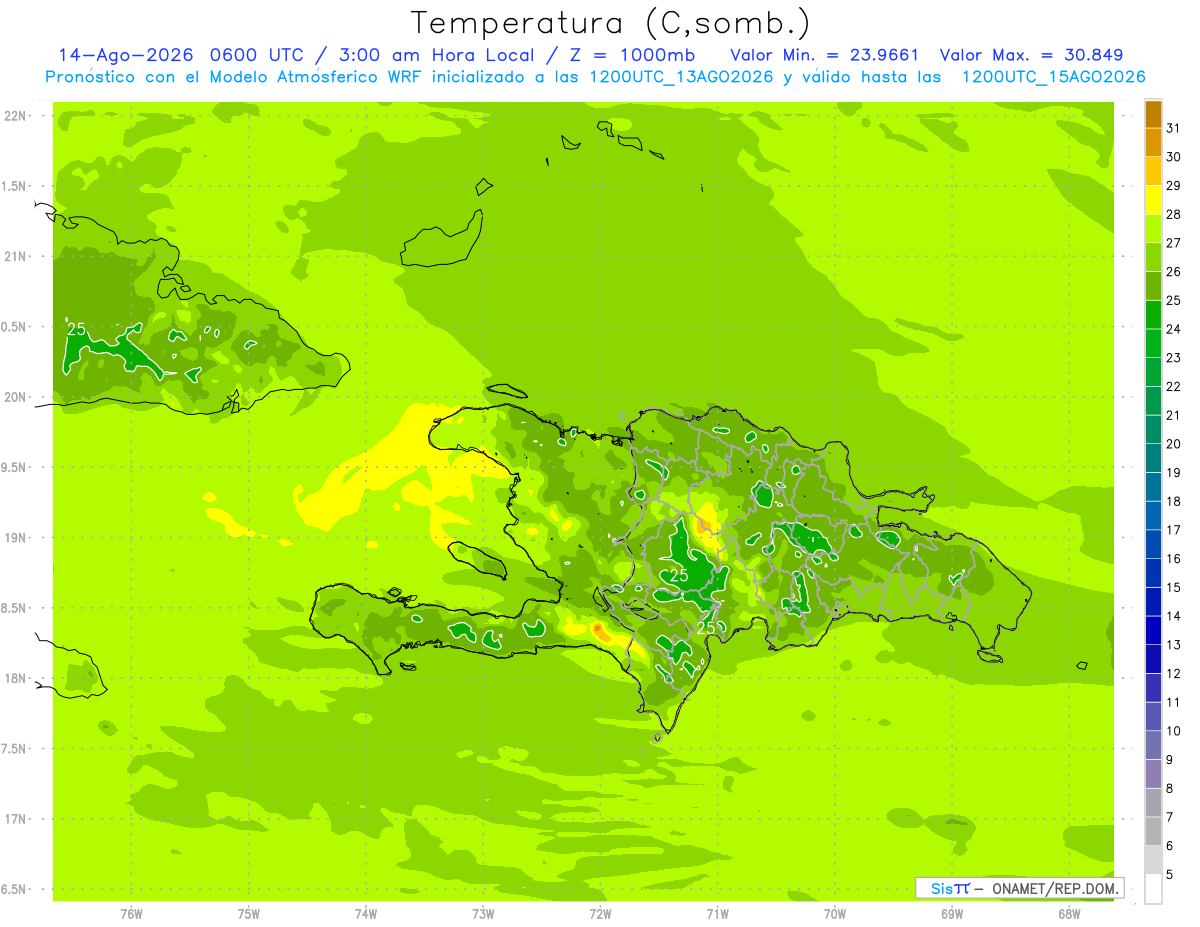Click the "20" label on the color legend
This screenshot has height=927, width=1200.
1173,444
